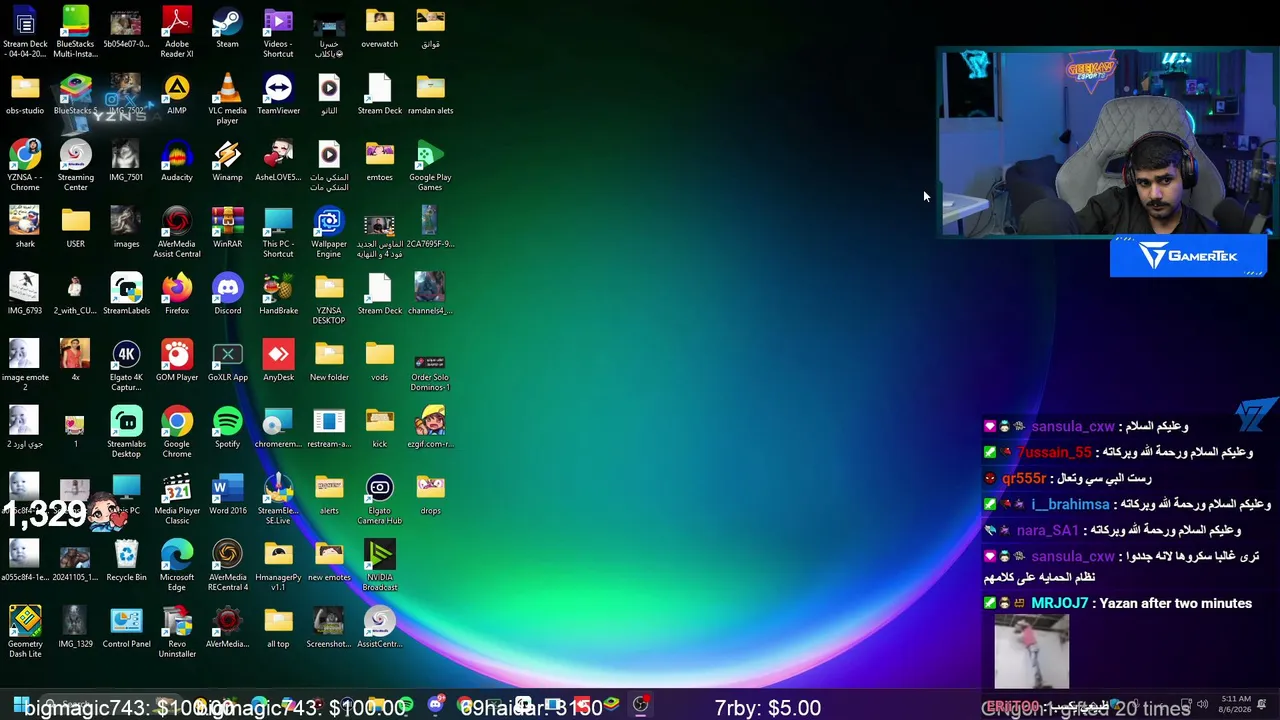
Task: Select the Elgato Camera Hub icon
Action: [380, 499]
